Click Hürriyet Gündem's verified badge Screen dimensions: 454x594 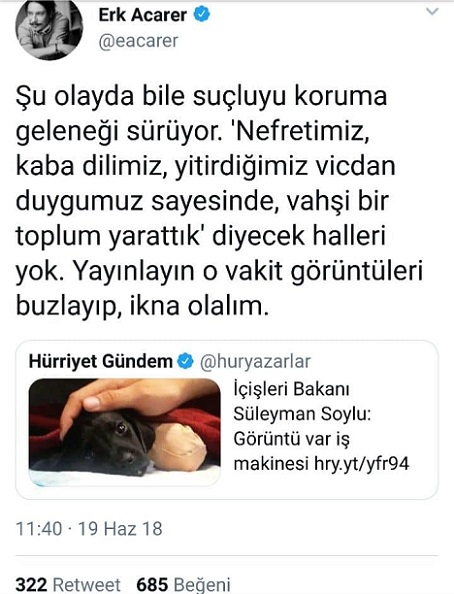click(185, 361)
